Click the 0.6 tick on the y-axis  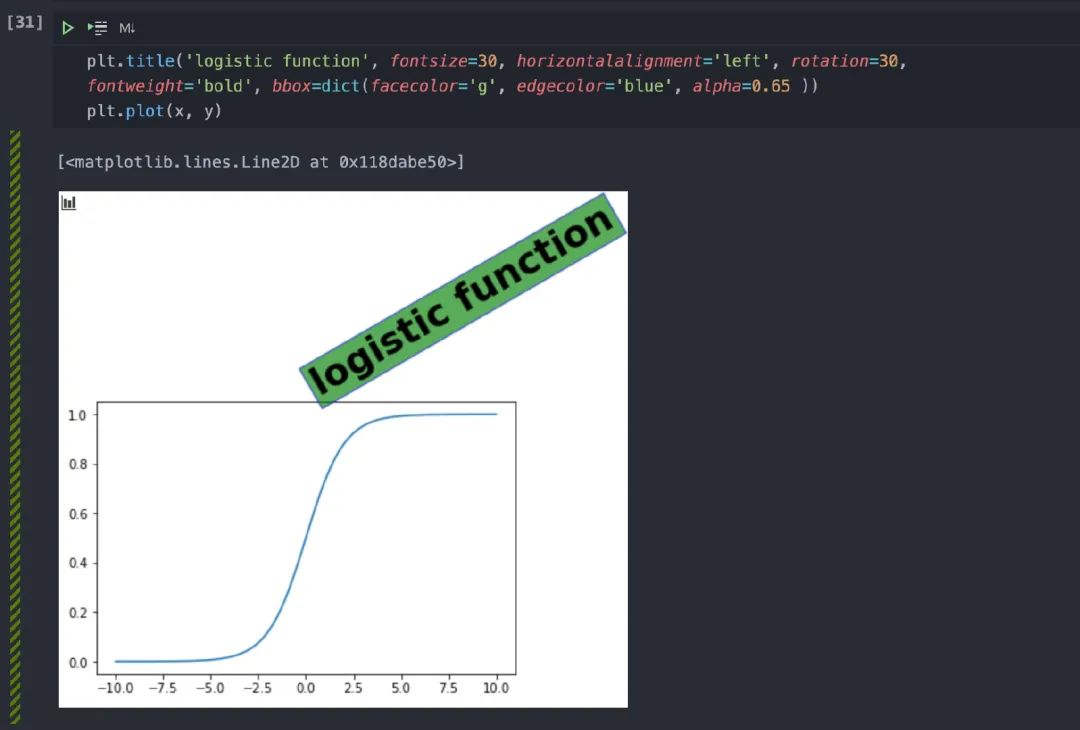click(x=77, y=514)
